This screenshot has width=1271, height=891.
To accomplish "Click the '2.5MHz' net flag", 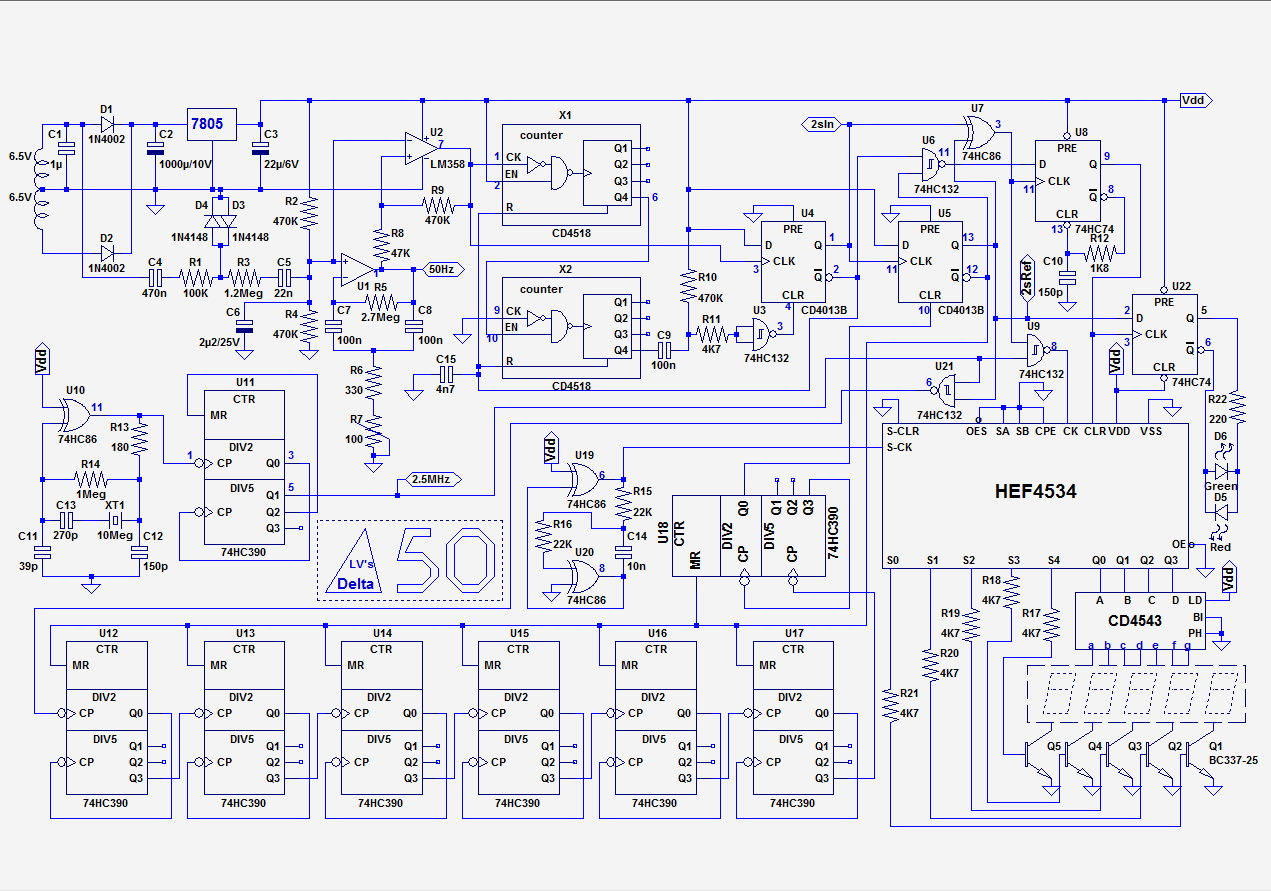I will [431, 479].
